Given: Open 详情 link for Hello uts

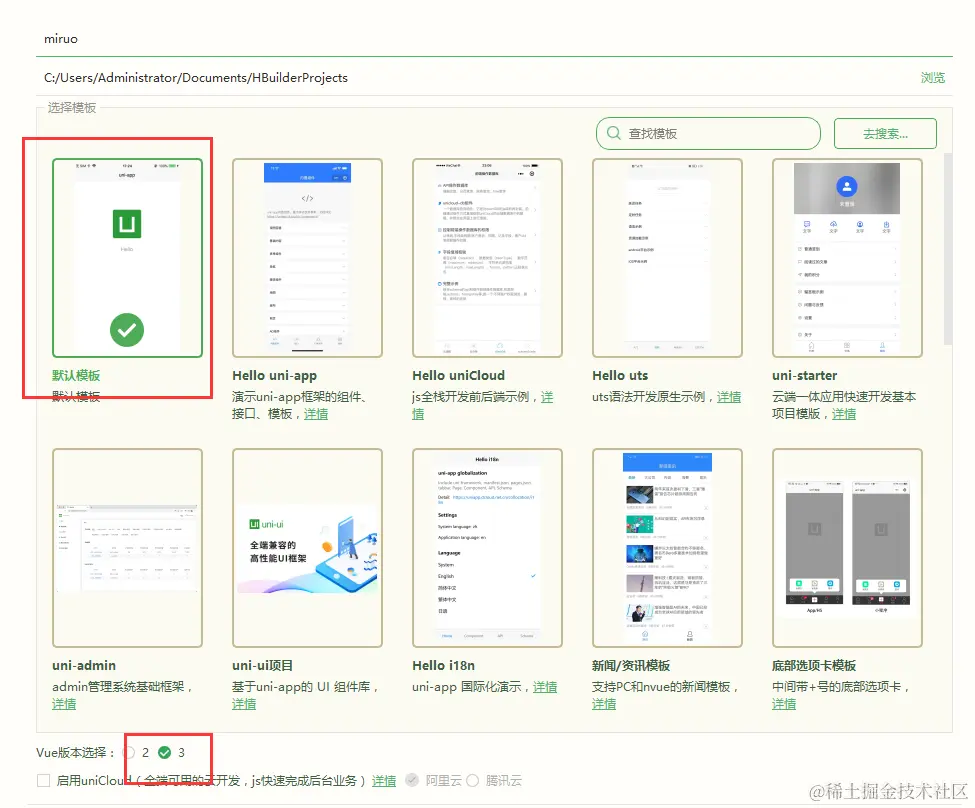Looking at the screenshot, I should (x=729, y=397).
